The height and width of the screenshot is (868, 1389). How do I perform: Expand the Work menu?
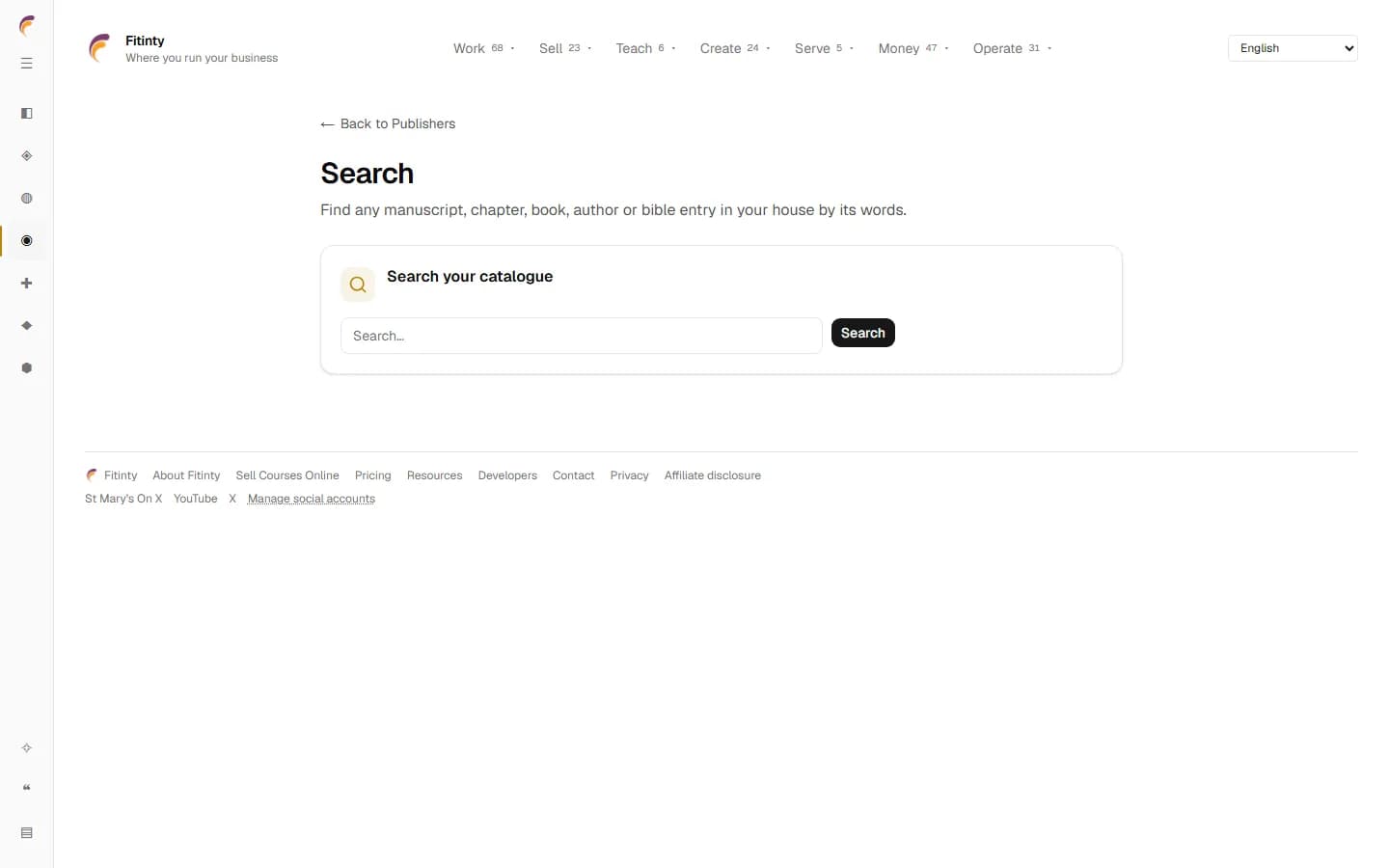[483, 48]
